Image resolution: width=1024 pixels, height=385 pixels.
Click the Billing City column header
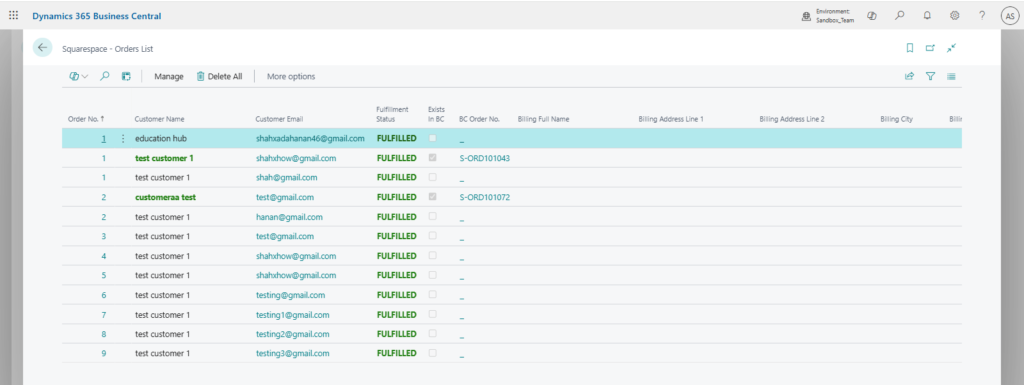tap(897, 119)
